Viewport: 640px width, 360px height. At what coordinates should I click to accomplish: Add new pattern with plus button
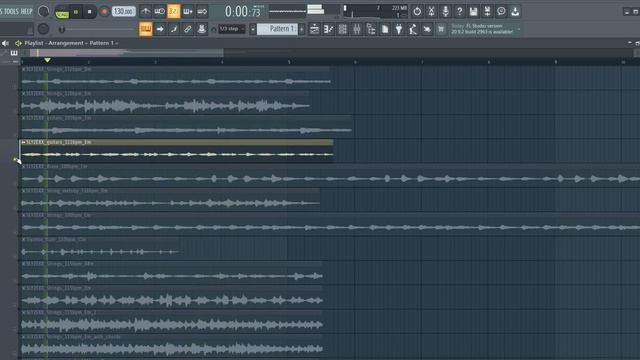[x=302, y=29]
